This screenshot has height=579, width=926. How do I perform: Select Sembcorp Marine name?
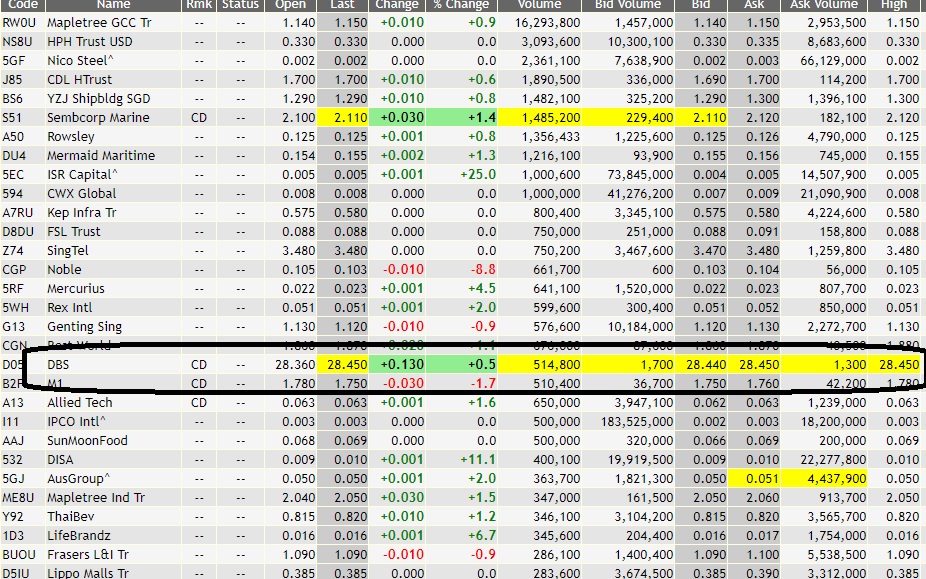pos(98,117)
